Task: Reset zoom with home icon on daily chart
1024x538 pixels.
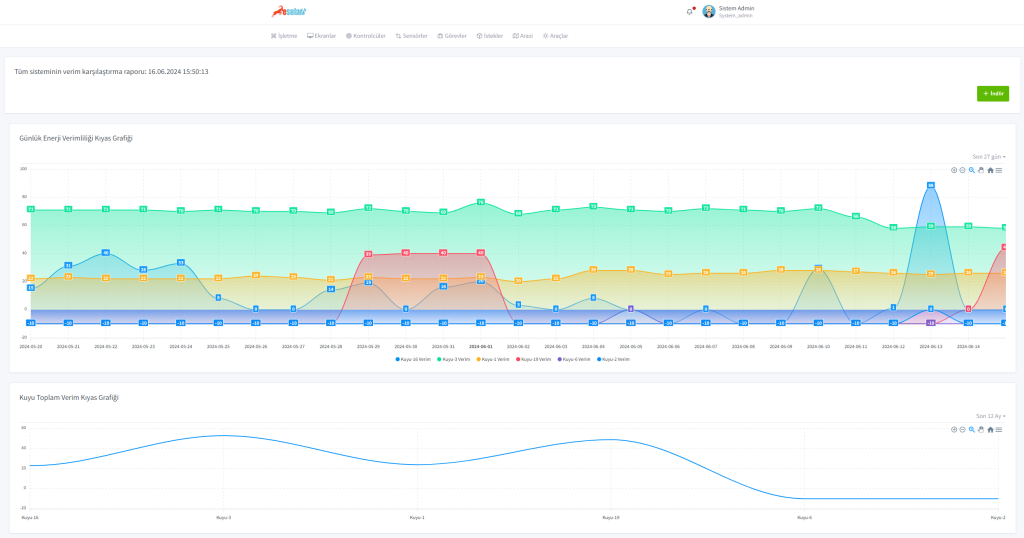Action: click(990, 170)
